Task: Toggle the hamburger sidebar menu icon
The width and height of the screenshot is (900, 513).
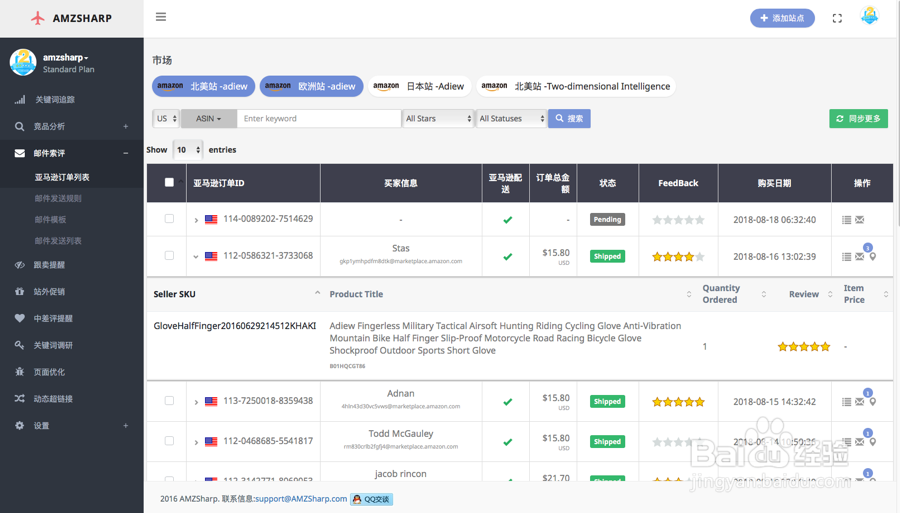Action: tap(161, 17)
